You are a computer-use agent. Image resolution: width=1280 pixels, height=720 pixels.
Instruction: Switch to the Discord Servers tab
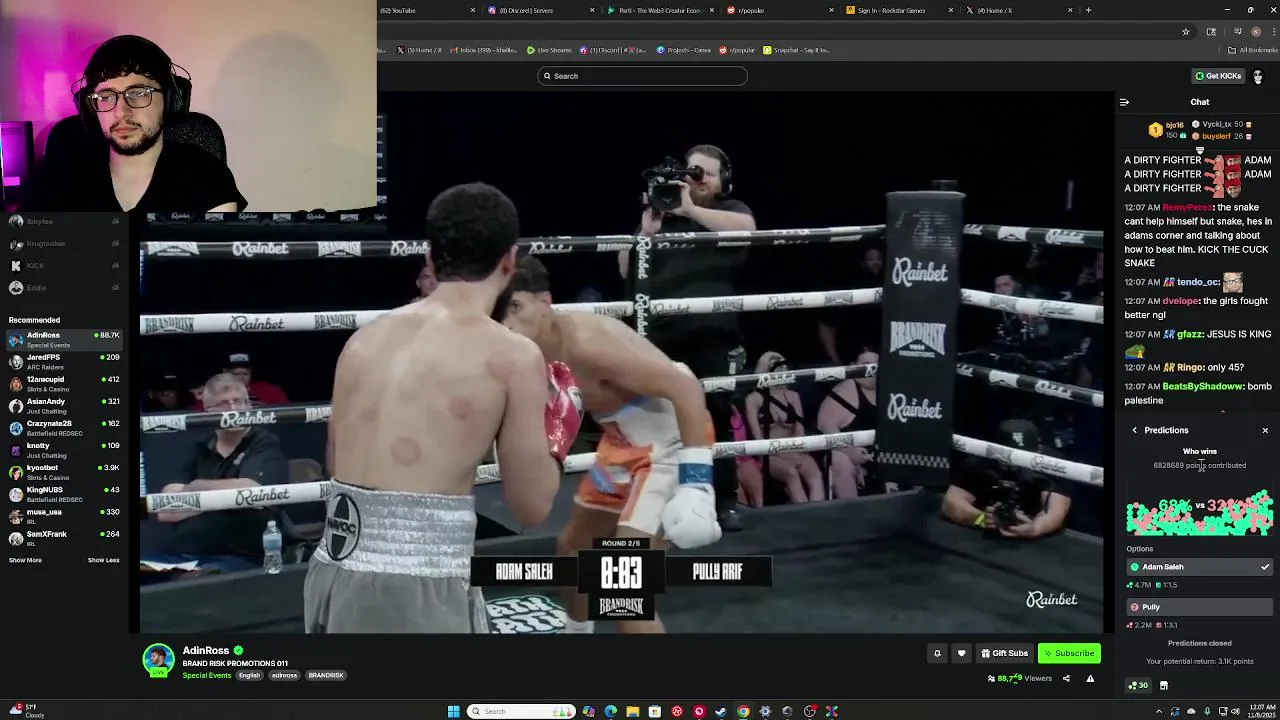click(540, 10)
